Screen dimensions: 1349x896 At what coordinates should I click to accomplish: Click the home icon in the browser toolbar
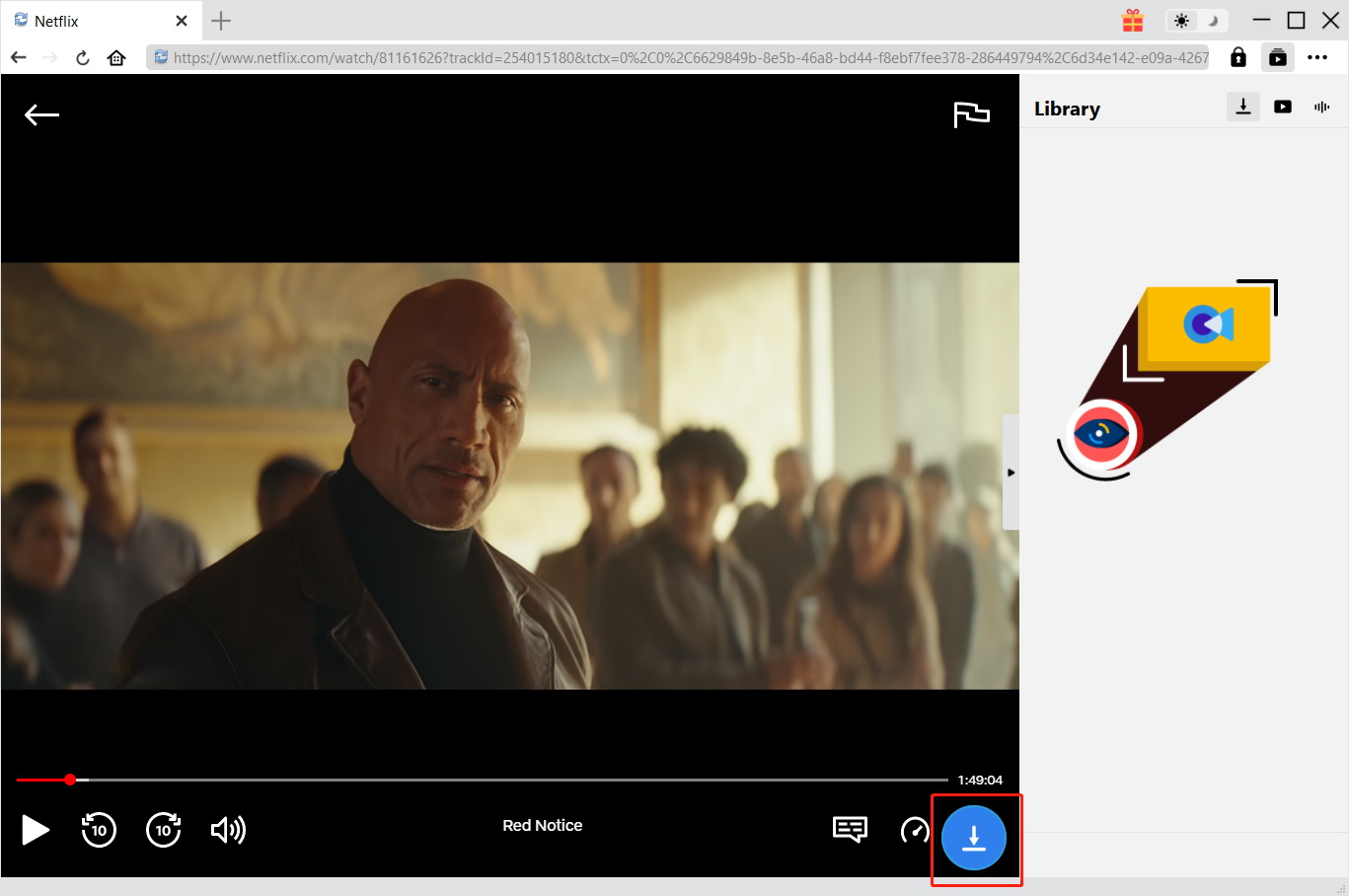point(115,57)
